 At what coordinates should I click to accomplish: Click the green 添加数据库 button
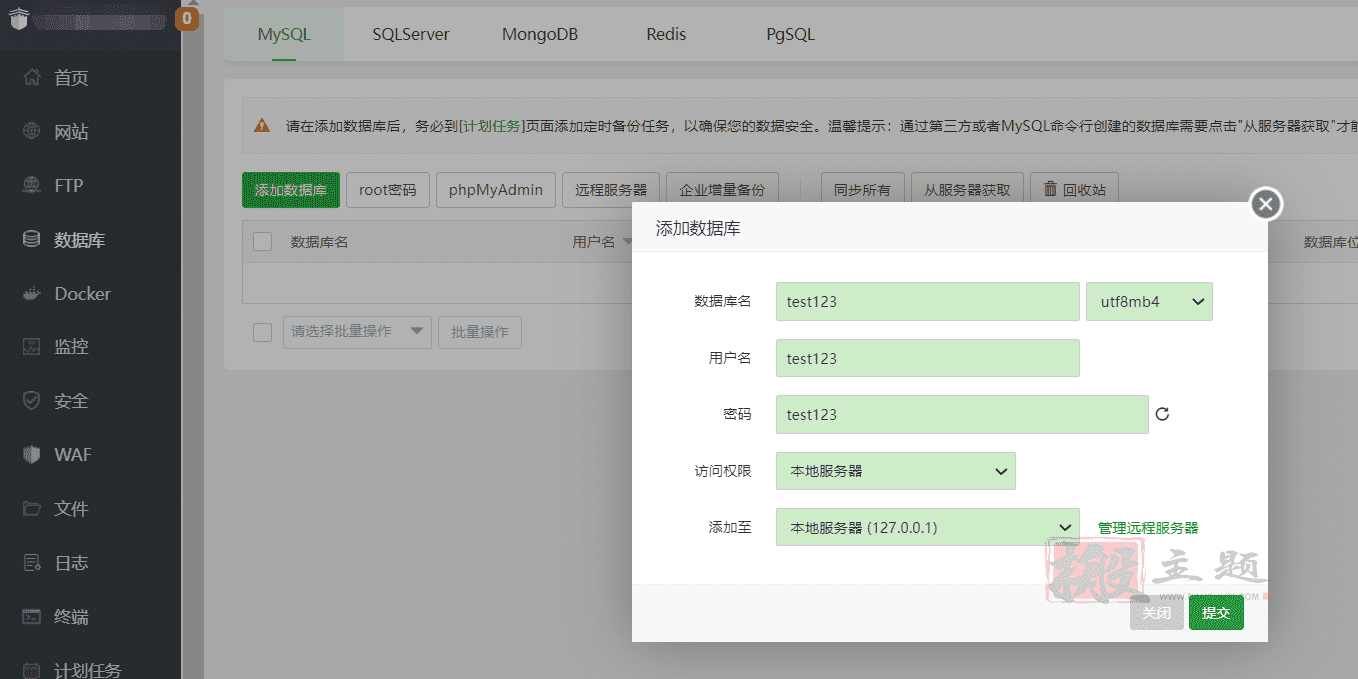pyautogui.click(x=291, y=190)
